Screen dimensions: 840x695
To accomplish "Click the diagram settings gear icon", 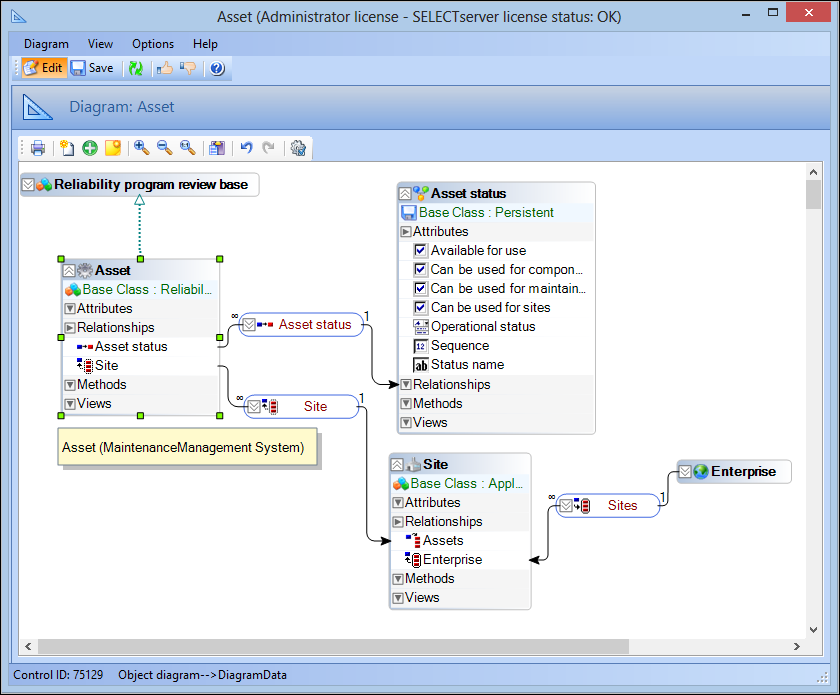I will pyautogui.click(x=297, y=148).
